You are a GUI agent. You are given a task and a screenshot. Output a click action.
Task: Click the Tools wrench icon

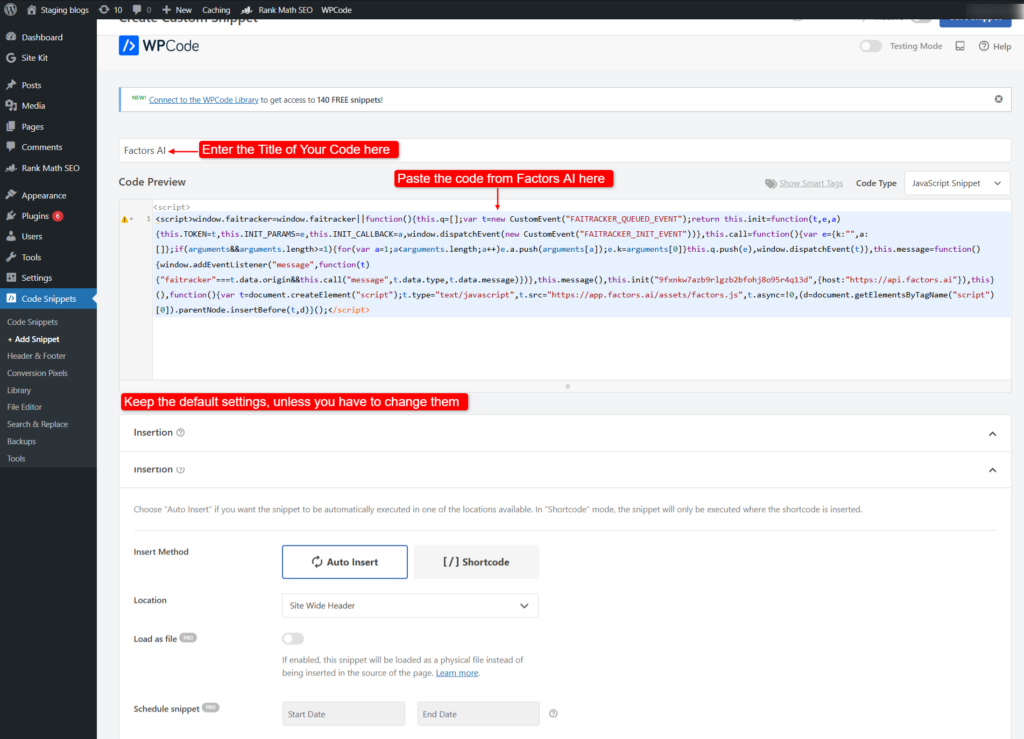[x=11, y=257]
